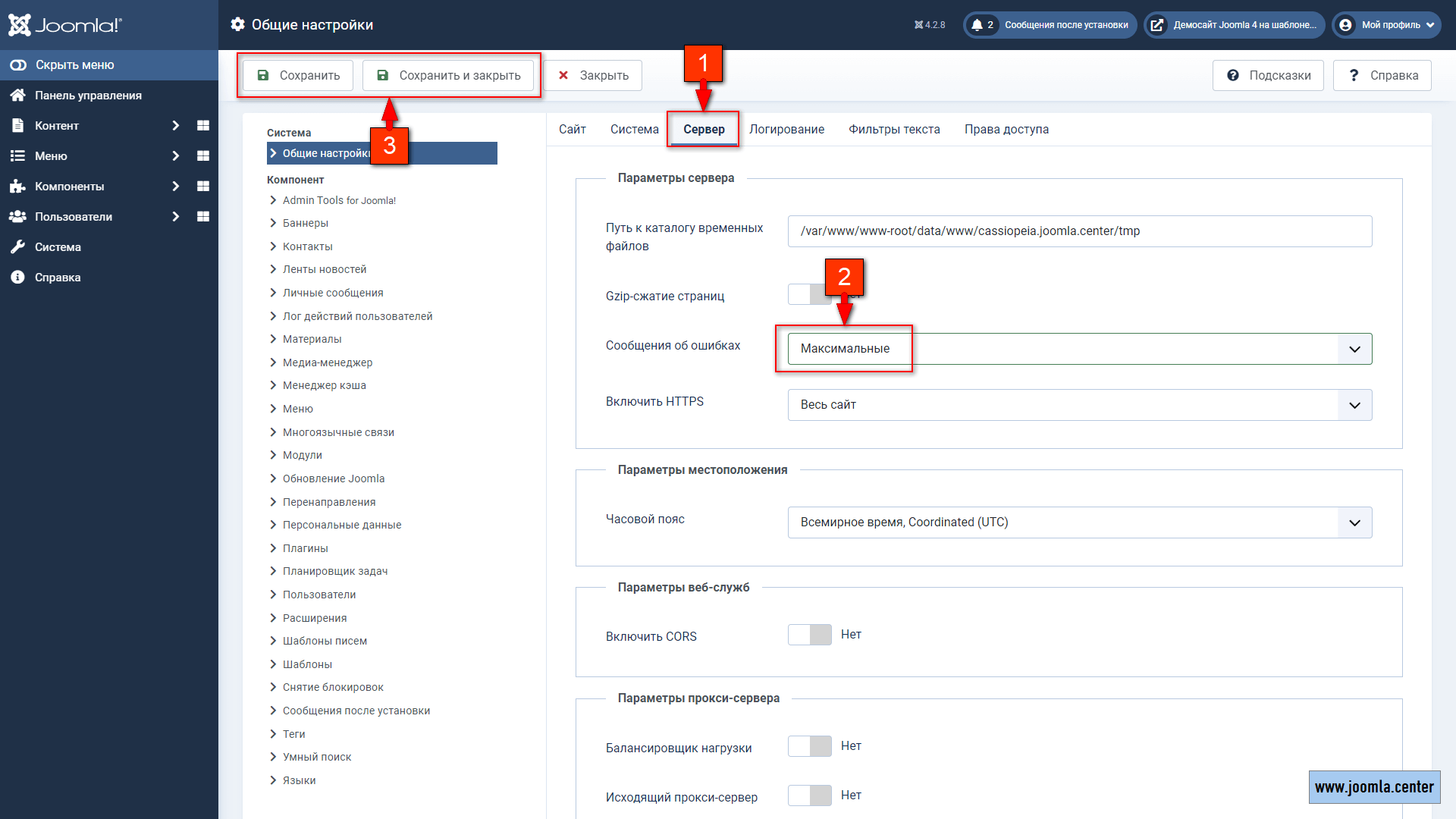Open the Часовой пояс dropdown
The width and height of the screenshot is (1456, 819).
[x=1080, y=522]
